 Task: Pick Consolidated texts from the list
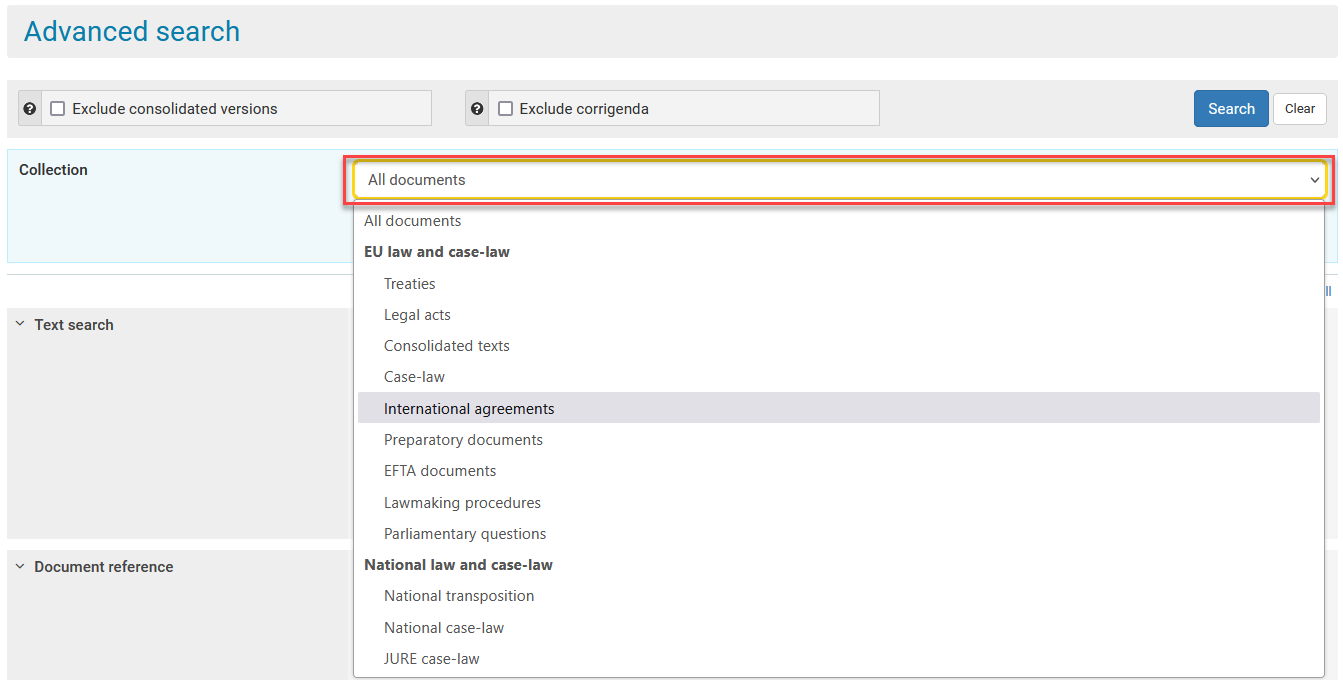pos(839,346)
